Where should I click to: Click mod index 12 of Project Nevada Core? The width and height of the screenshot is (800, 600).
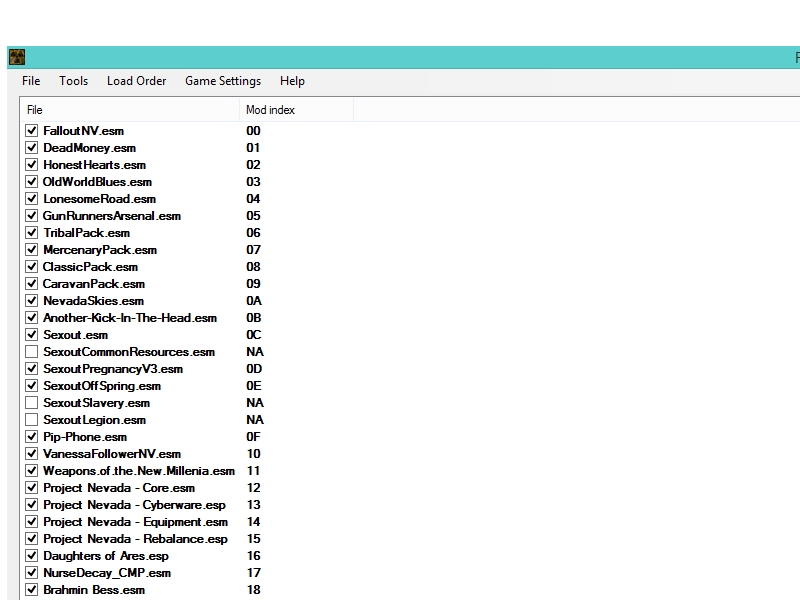254,488
